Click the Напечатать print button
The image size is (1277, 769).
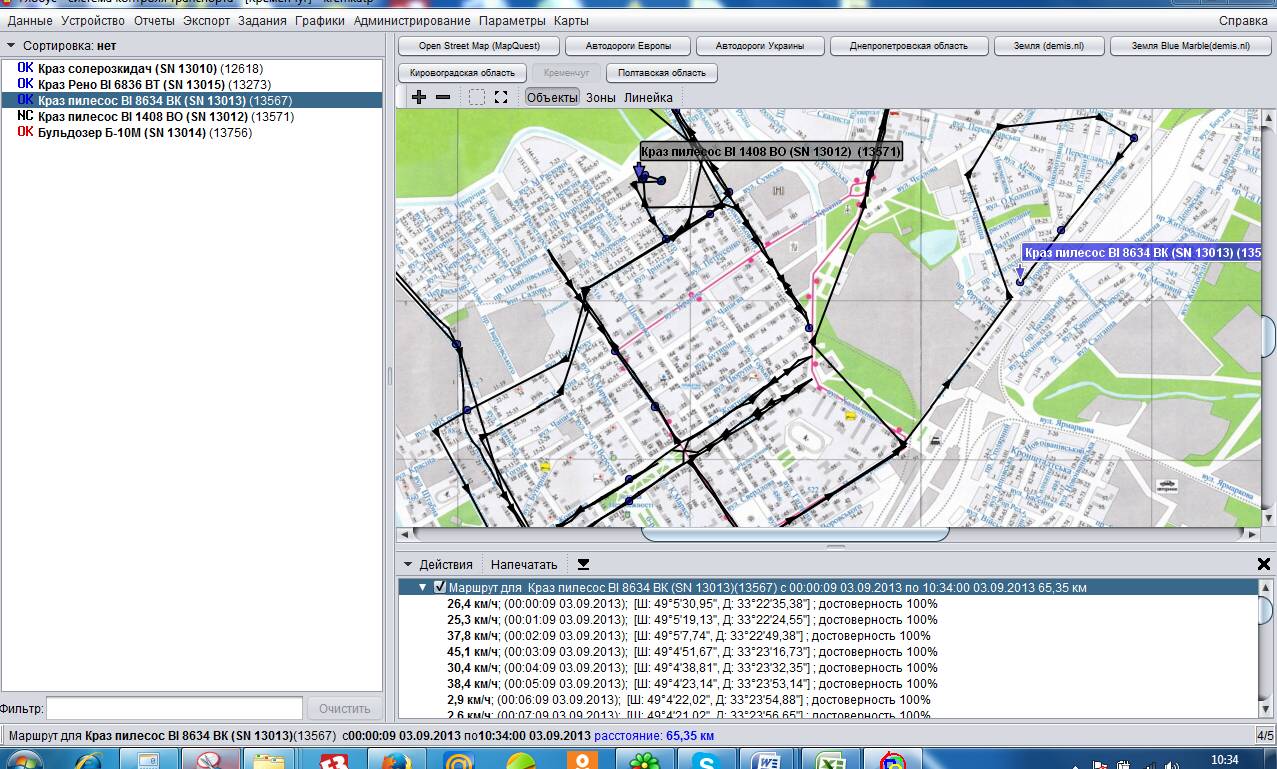(524, 564)
